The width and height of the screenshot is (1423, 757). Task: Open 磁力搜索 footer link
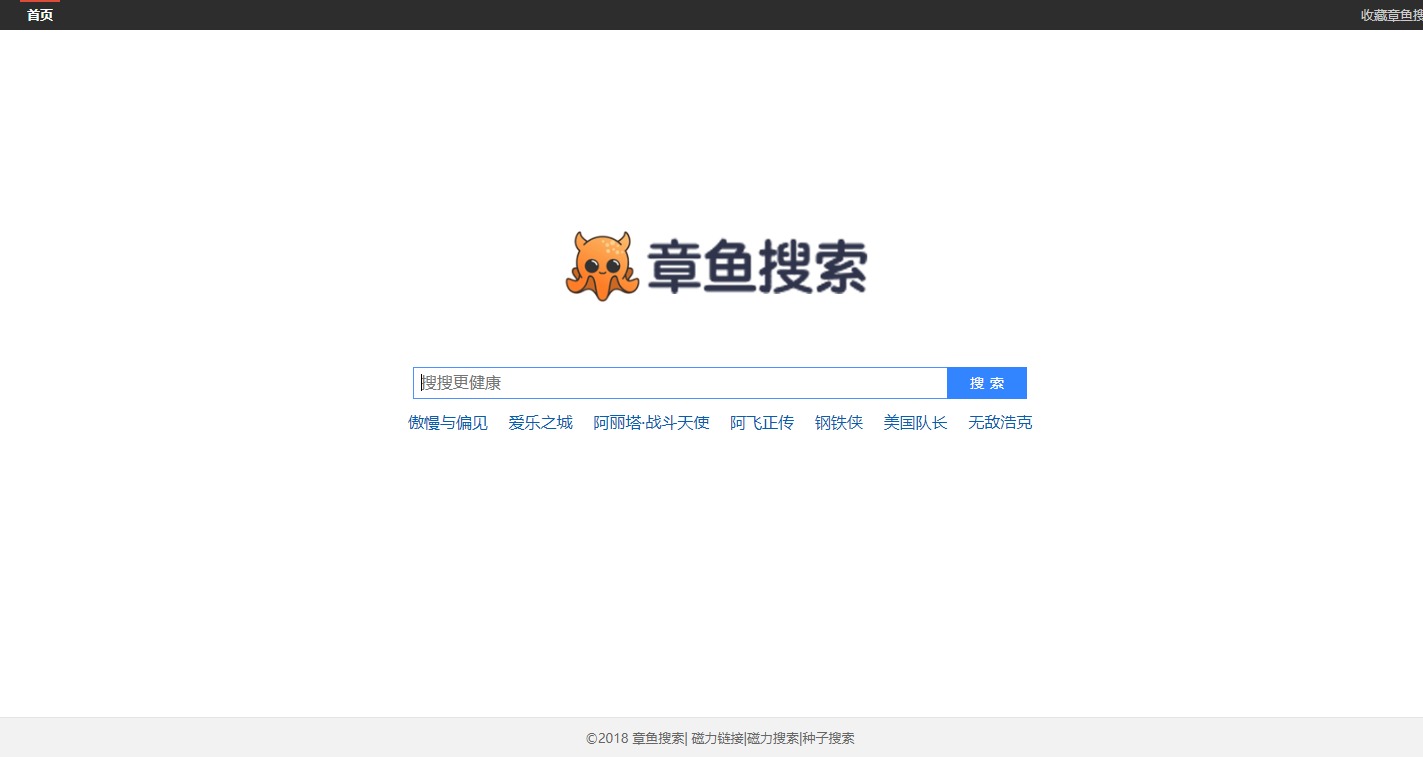click(773, 739)
